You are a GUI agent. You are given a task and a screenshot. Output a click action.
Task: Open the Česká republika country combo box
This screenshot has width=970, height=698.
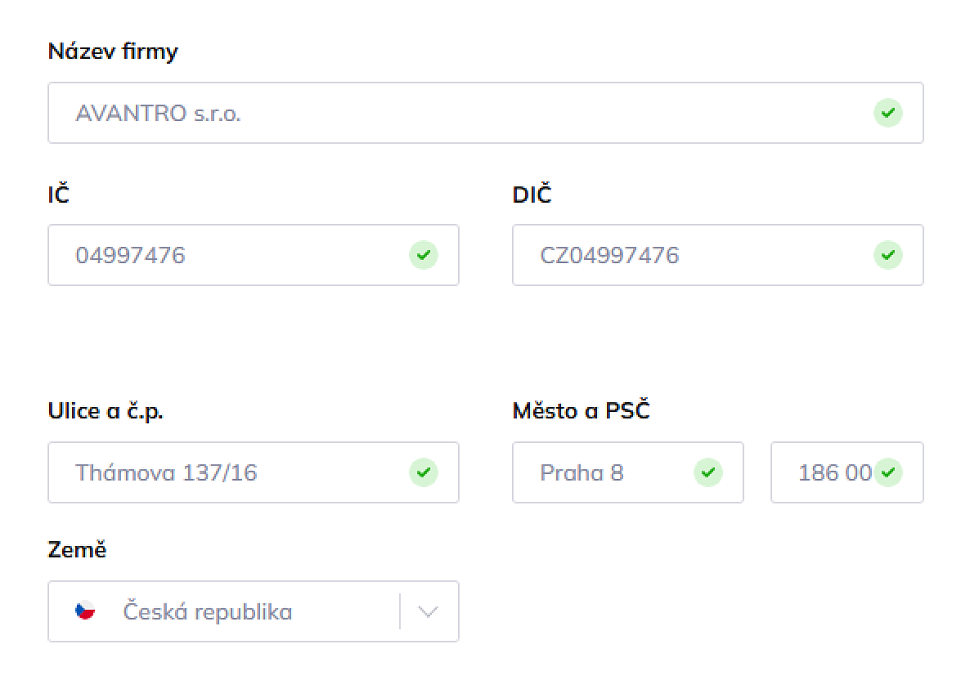pyautogui.click(x=254, y=611)
